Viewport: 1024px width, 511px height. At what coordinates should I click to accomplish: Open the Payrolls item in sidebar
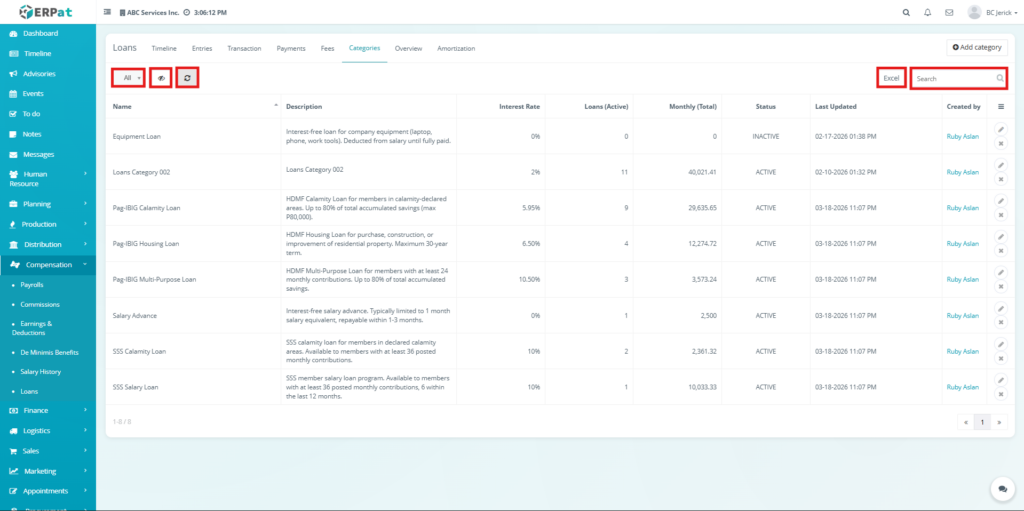click(x=32, y=285)
